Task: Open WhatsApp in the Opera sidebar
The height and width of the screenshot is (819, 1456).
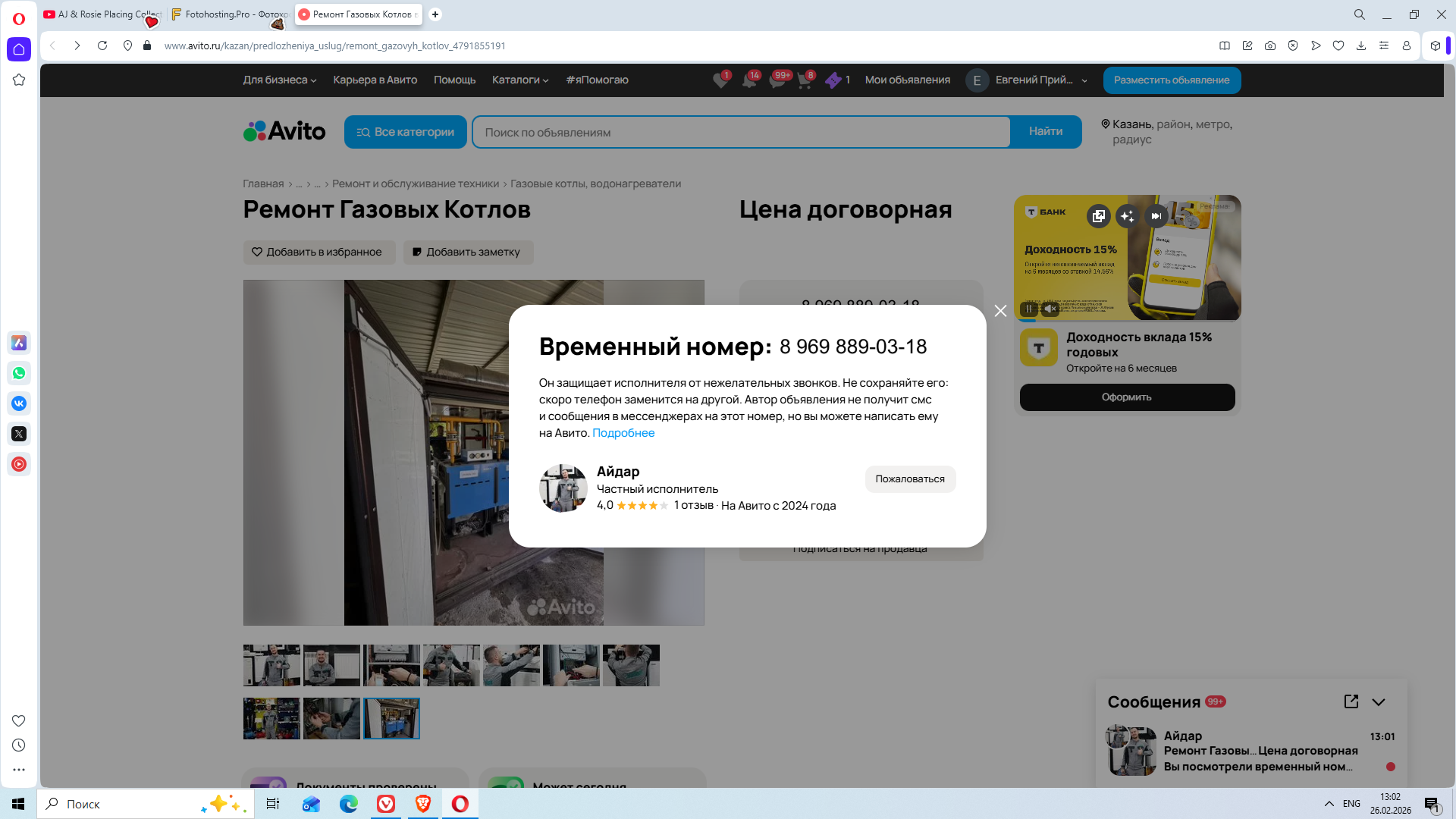Action: click(19, 373)
